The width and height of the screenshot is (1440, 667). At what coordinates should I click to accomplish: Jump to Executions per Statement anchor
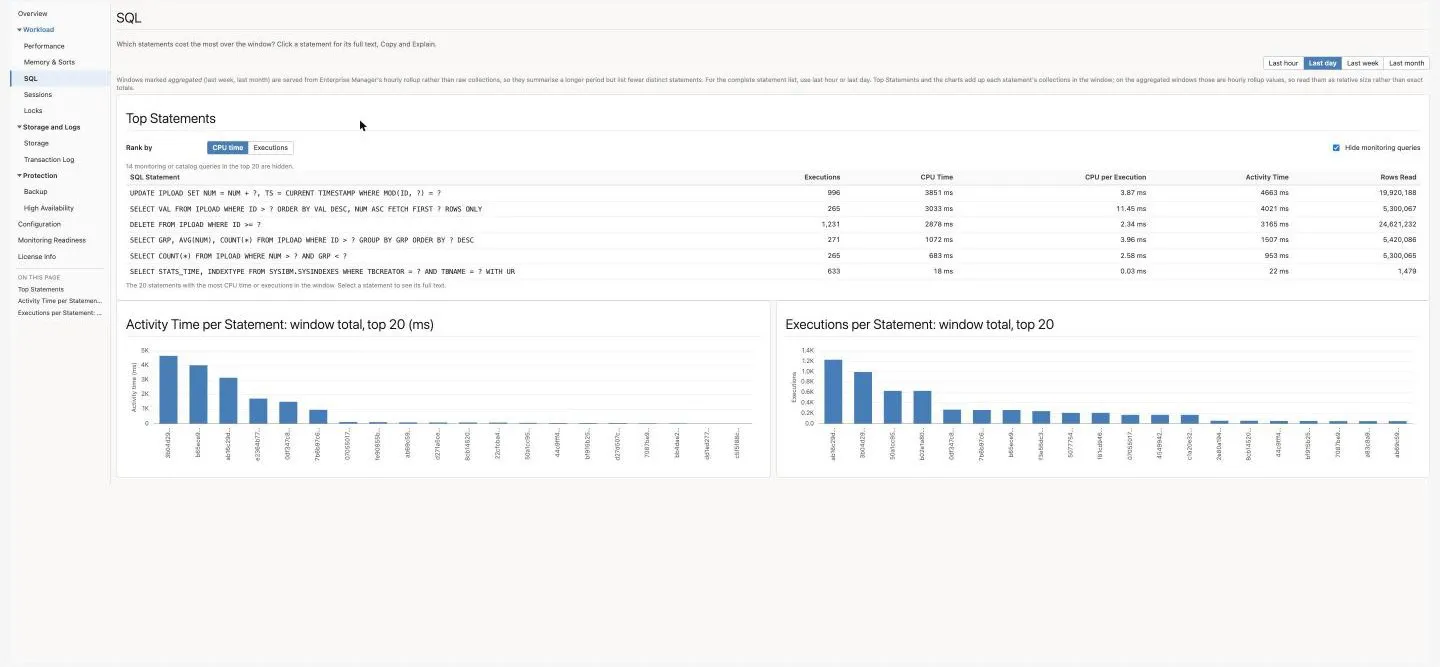(60, 312)
